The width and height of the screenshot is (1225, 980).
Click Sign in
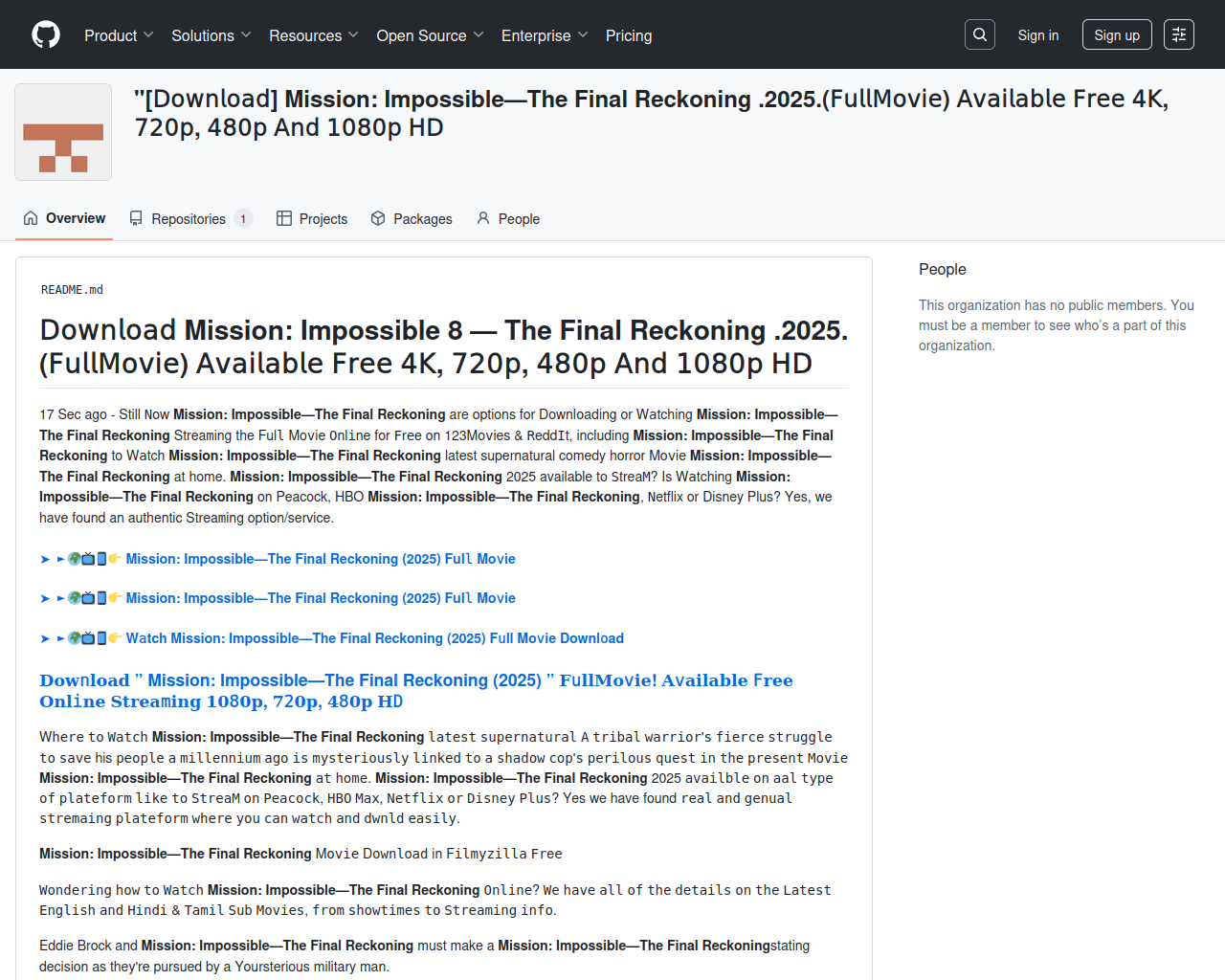[1038, 35]
